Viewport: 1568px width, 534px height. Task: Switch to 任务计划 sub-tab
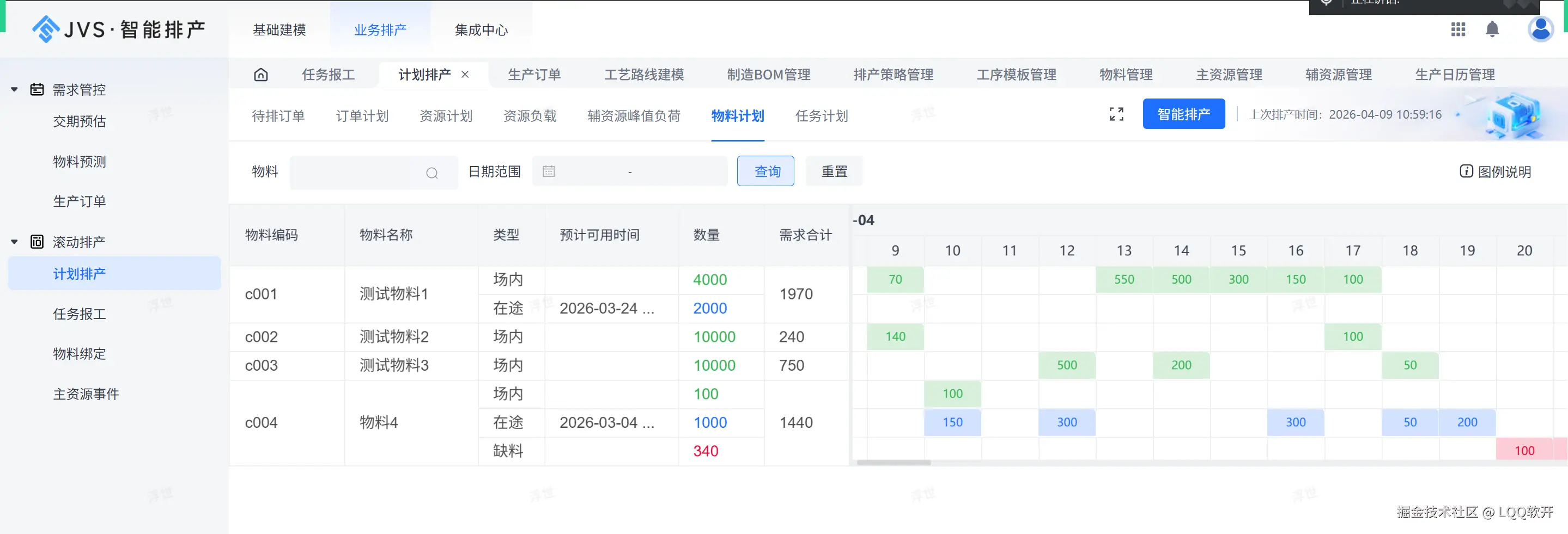point(822,115)
